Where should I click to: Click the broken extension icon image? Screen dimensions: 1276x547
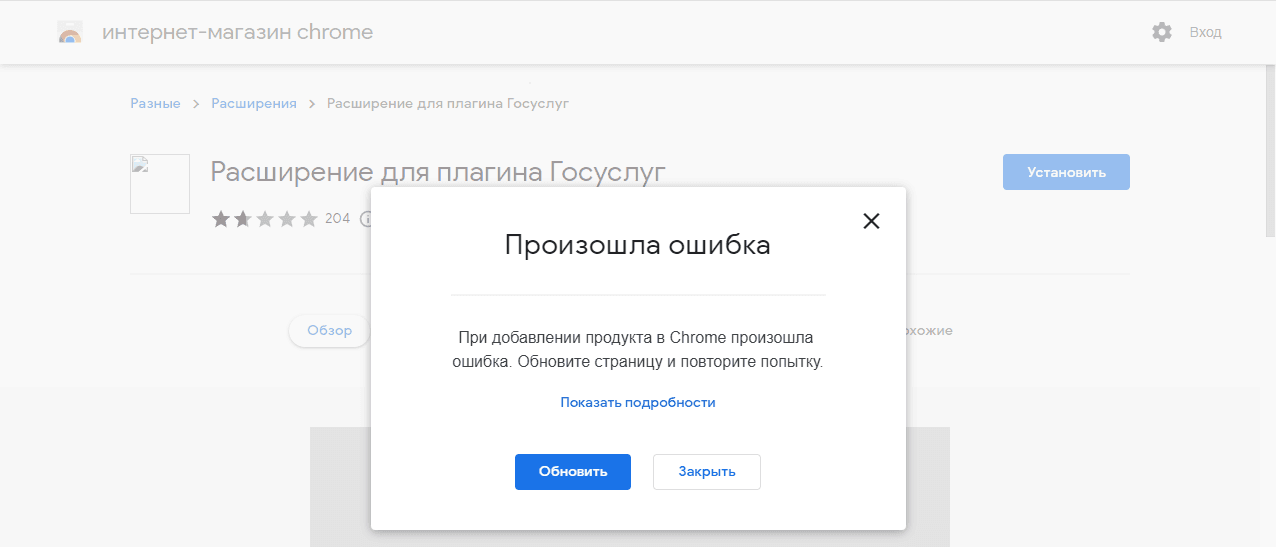click(160, 184)
